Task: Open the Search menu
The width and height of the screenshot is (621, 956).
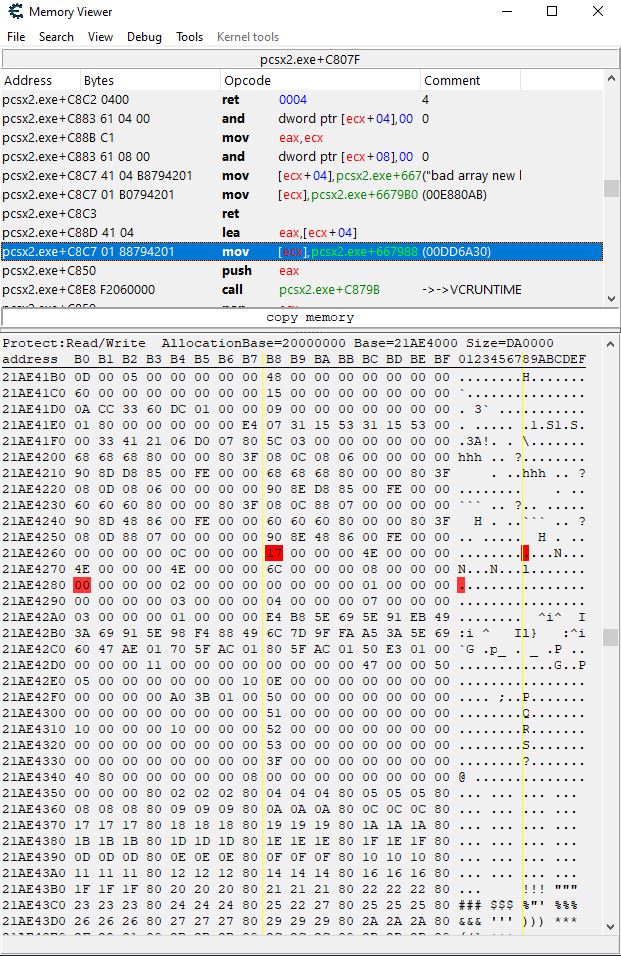Action: [x=56, y=37]
